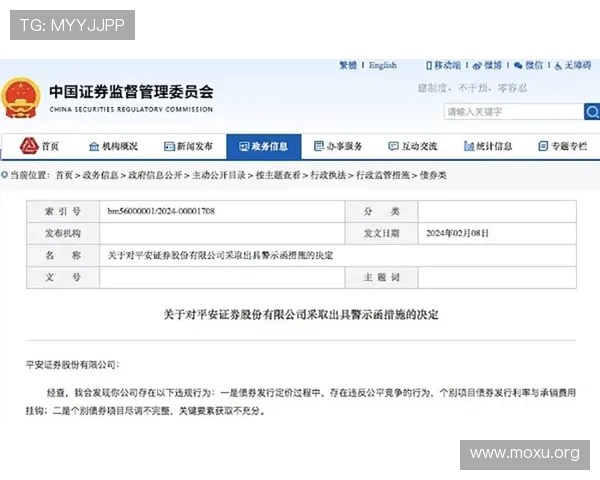Click the date 2024年02月08日
The width and height of the screenshot is (600, 480).
coord(457,233)
